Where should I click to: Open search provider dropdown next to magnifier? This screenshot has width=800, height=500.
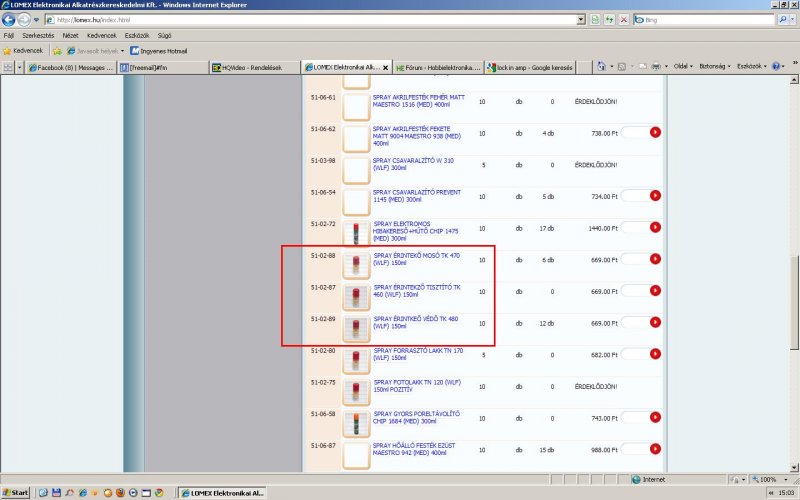[792, 20]
